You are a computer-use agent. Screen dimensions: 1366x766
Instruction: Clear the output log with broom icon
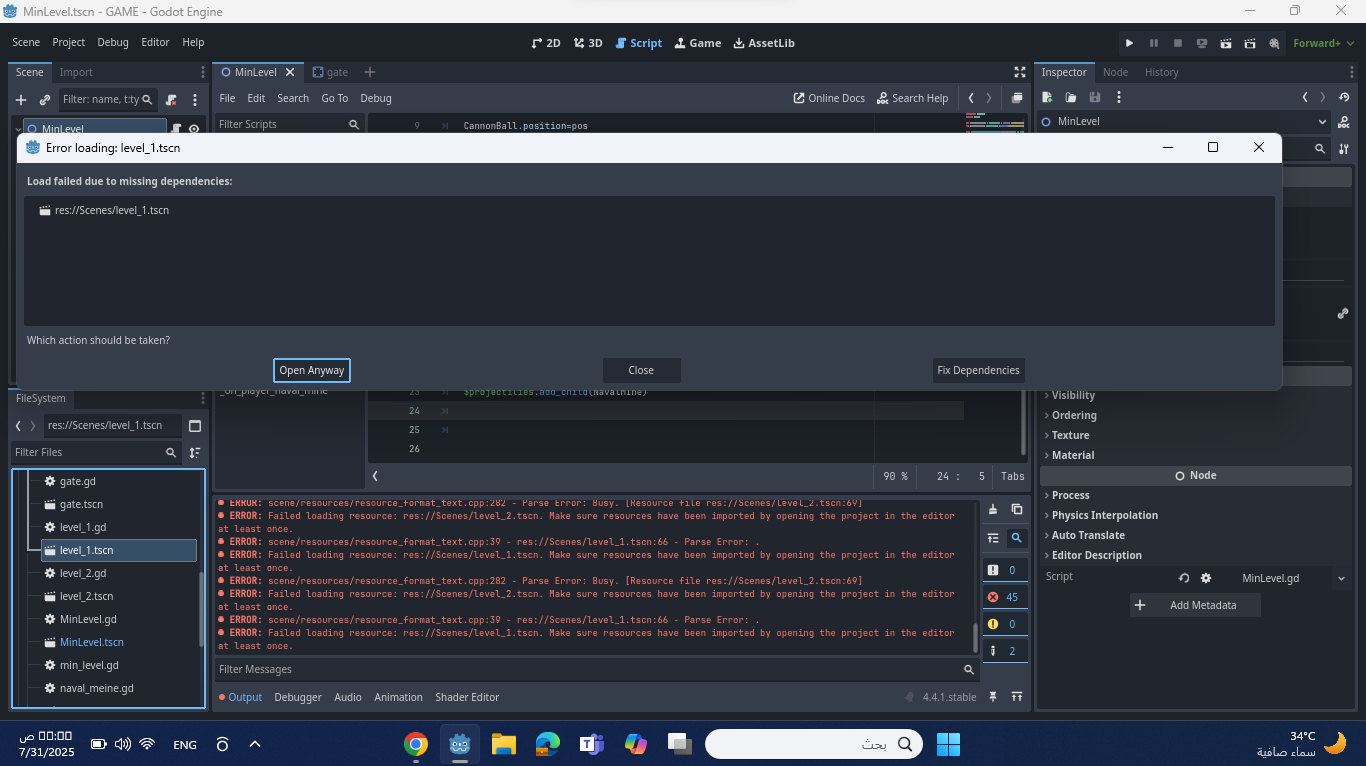(993, 509)
